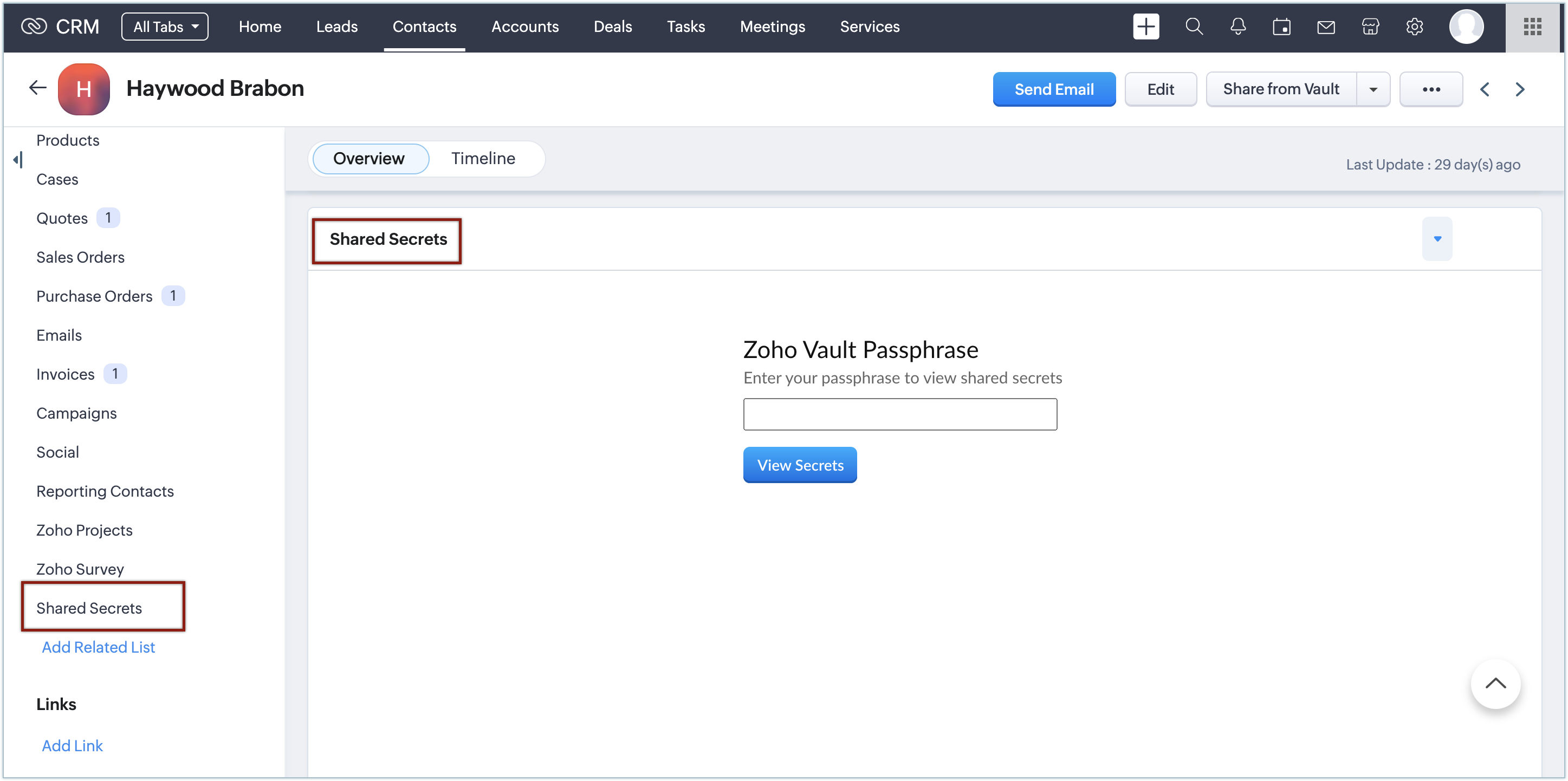Click the View Secrets button

pyautogui.click(x=800, y=465)
